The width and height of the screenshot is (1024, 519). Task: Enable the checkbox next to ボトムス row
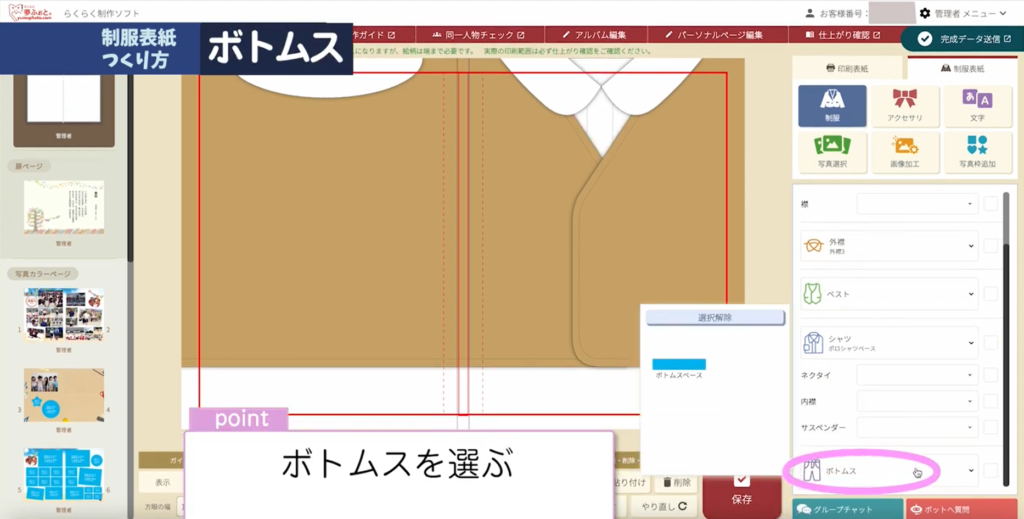(x=990, y=470)
